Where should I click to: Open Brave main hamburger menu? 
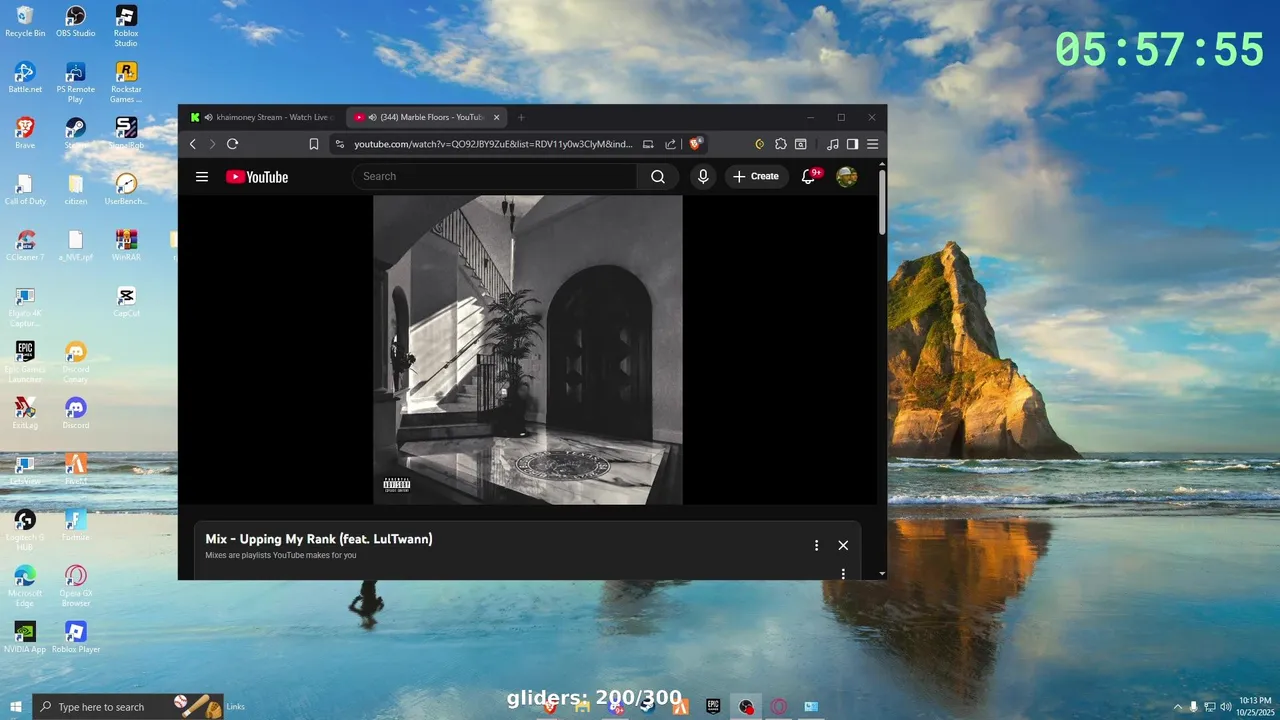coord(872,144)
